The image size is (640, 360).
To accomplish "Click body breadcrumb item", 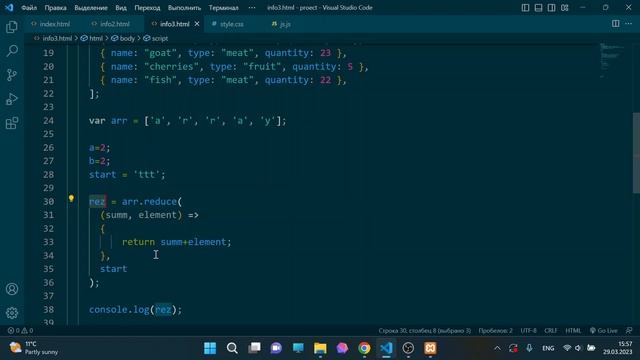I will tap(127, 38).
